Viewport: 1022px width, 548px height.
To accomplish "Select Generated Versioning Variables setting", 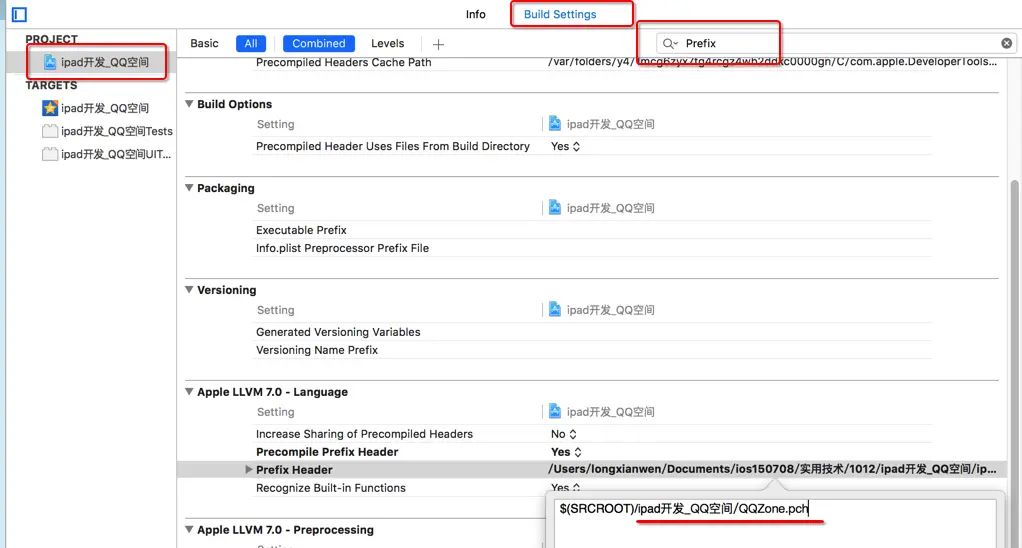I will (338, 332).
